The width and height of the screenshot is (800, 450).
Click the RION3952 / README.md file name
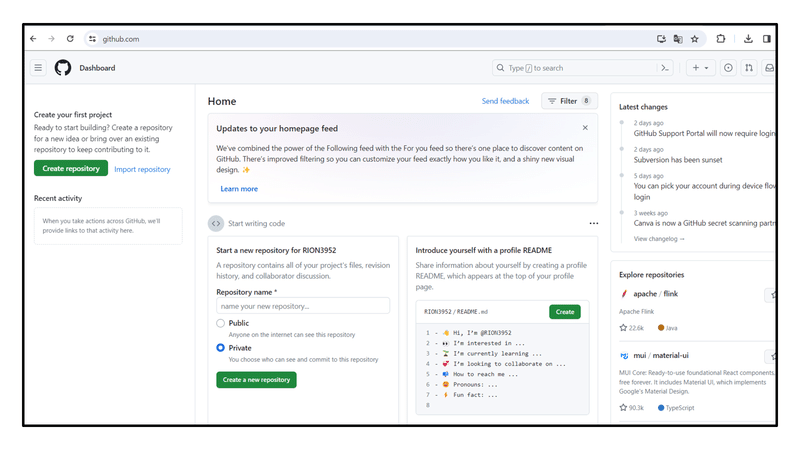456,312
